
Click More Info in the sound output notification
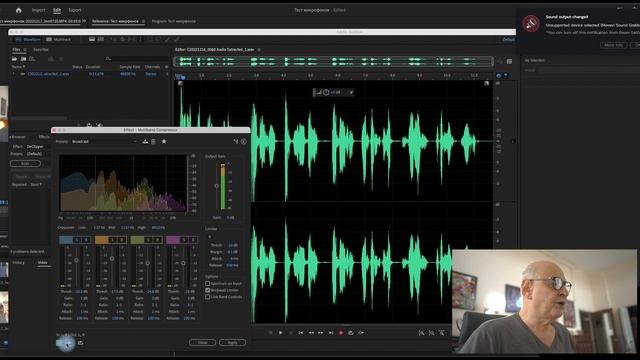[x=614, y=45]
